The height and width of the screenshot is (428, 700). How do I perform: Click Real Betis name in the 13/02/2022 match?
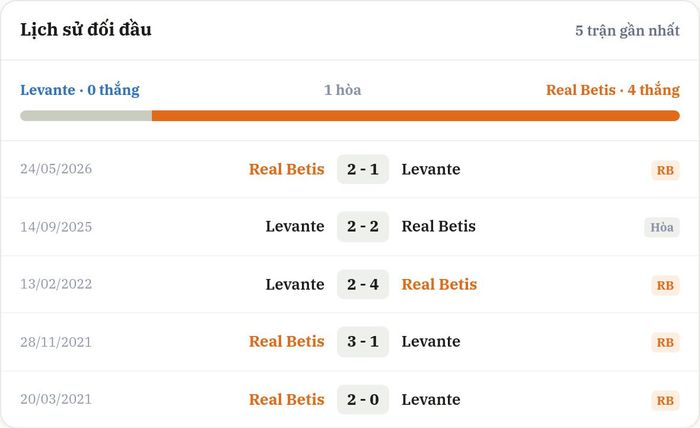(439, 284)
